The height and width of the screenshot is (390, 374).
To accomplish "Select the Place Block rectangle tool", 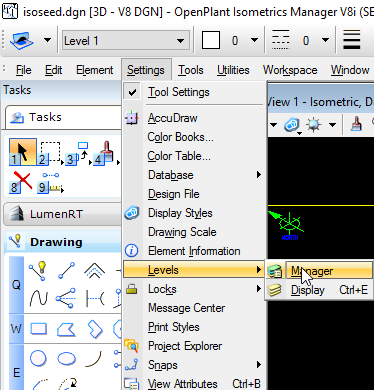I will 39,329.
